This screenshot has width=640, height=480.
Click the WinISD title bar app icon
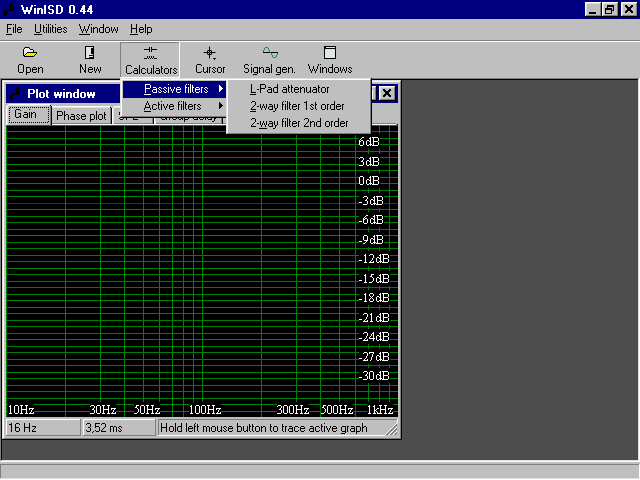click(x=9, y=9)
